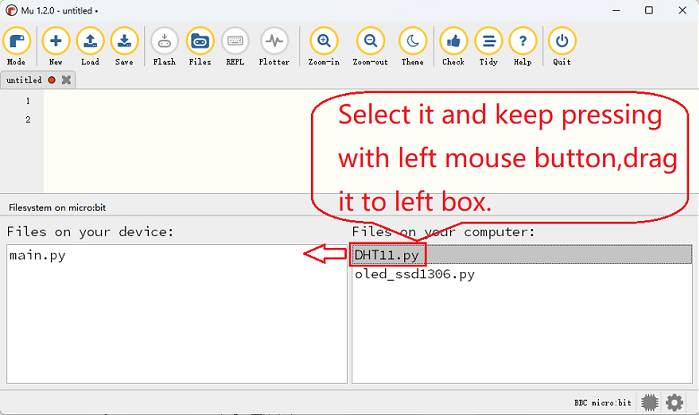Open the Plotter pane
Viewport: 699px width, 415px height.
tap(274, 46)
